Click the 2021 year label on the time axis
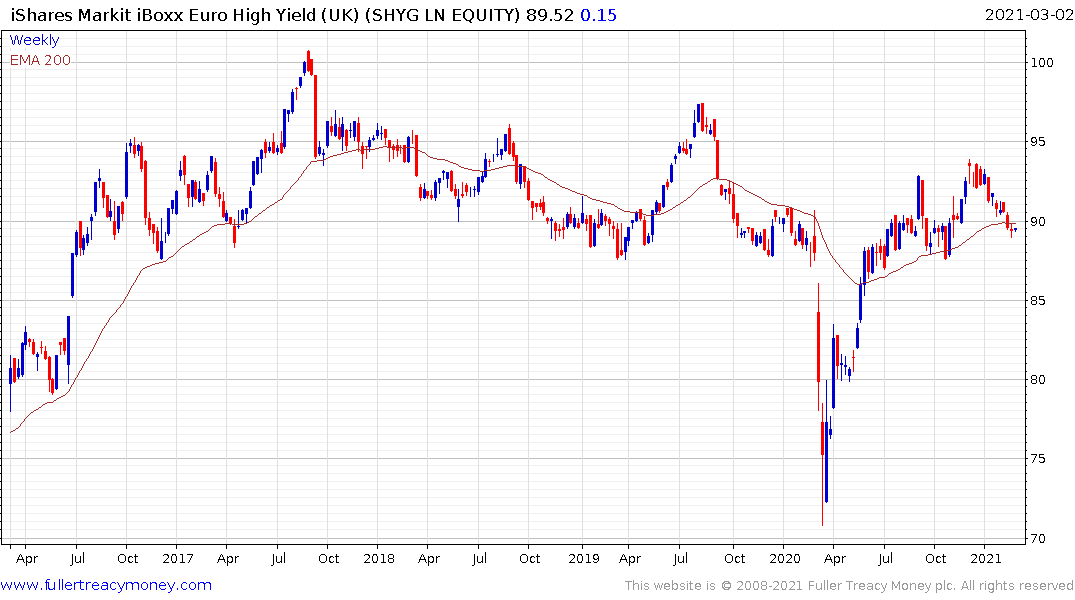The width and height of the screenshot is (1075, 600). [986, 558]
